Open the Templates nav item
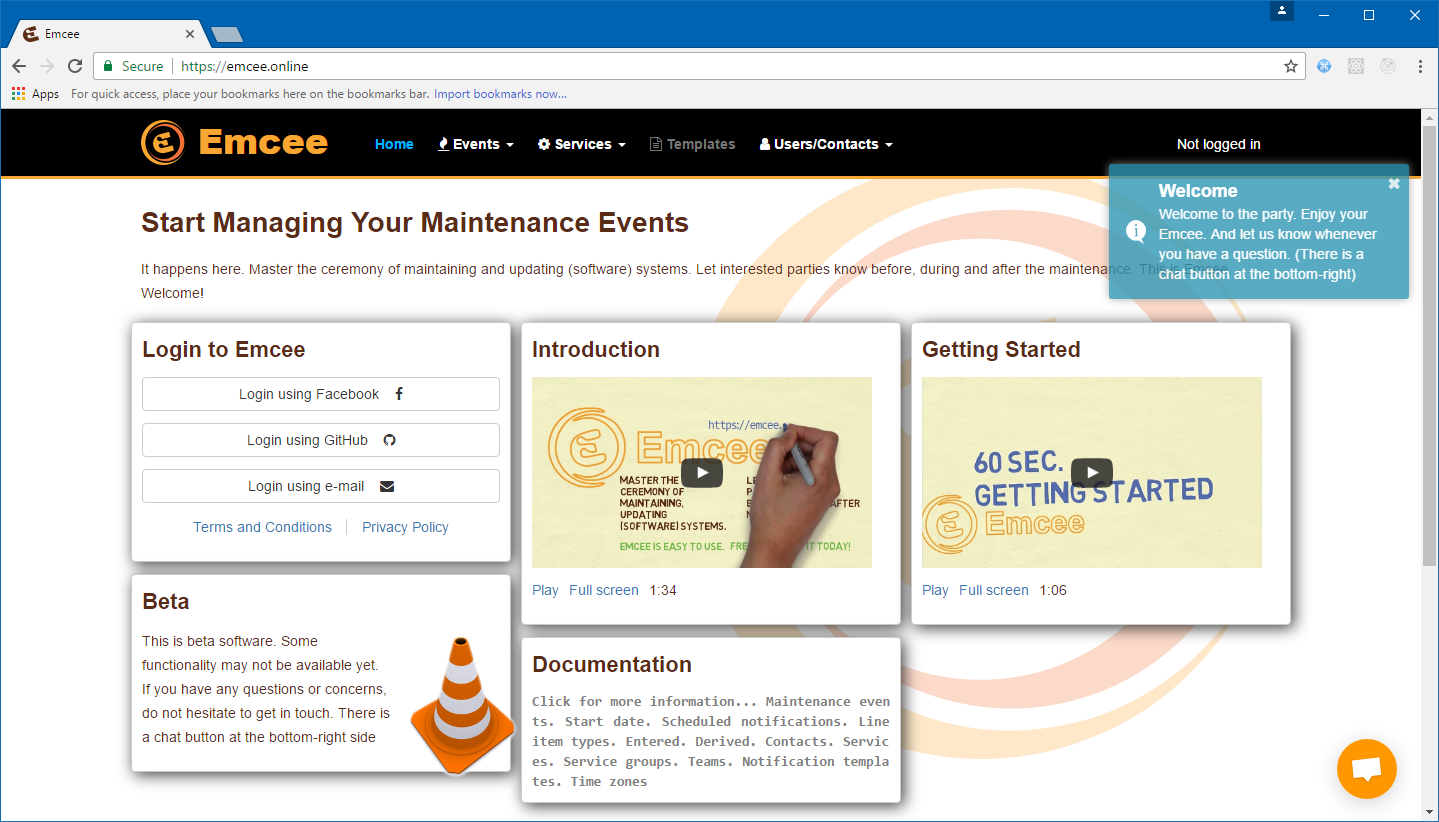1439x822 pixels. [x=693, y=144]
